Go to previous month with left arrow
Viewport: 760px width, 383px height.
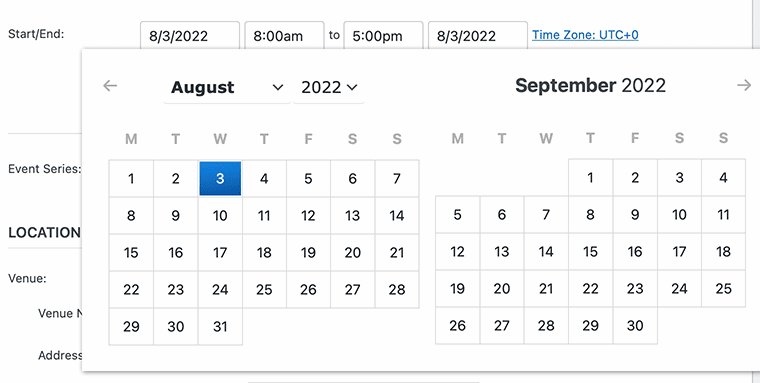tap(110, 86)
